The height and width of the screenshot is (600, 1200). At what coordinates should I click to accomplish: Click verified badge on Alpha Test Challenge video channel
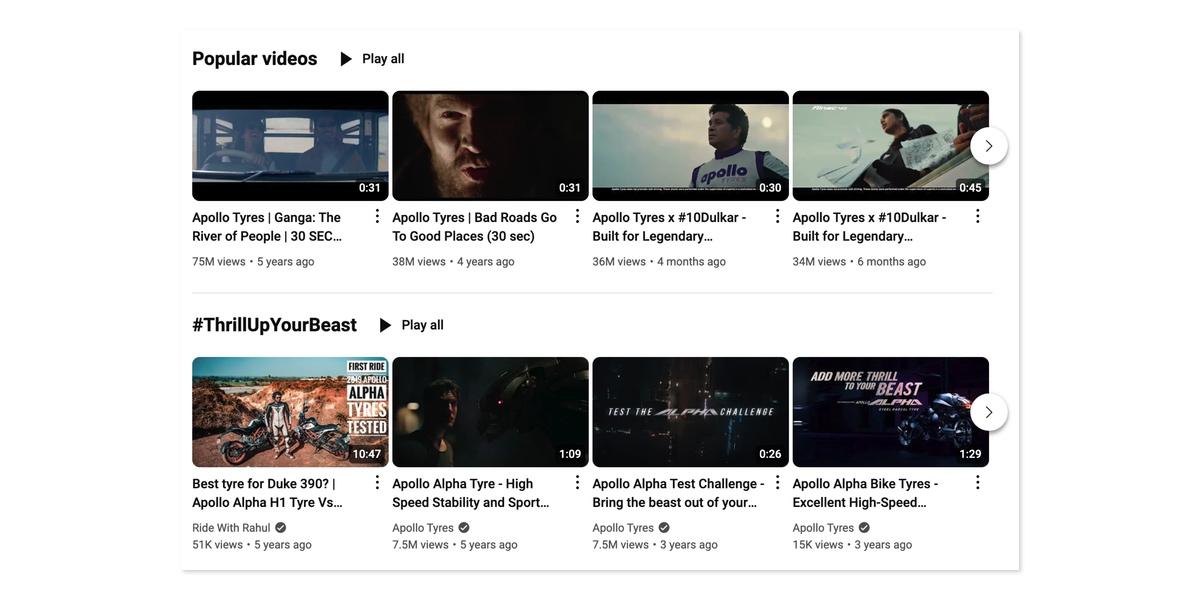(x=664, y=528)
